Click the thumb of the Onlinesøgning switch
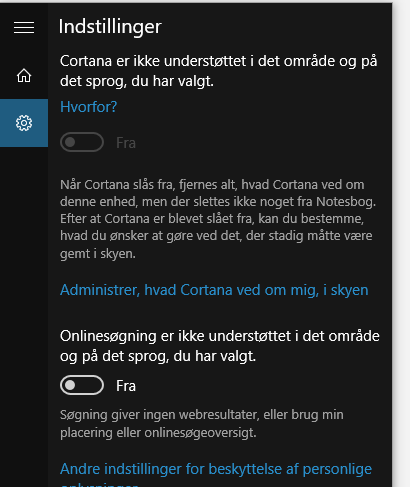The width and height of the screenshot is (410, 487). click(70, 385)
